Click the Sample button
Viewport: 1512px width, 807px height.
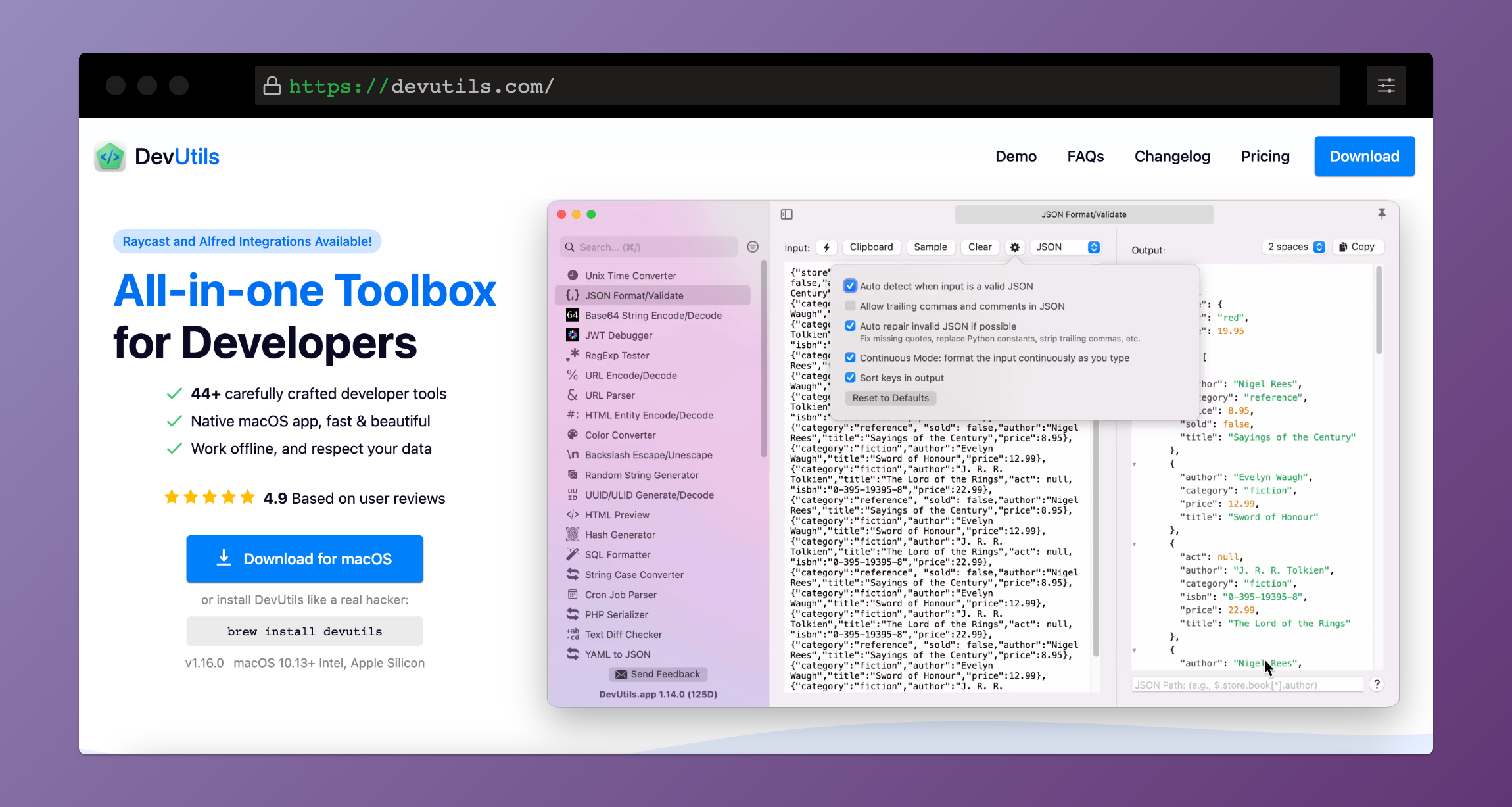point(930,247)
